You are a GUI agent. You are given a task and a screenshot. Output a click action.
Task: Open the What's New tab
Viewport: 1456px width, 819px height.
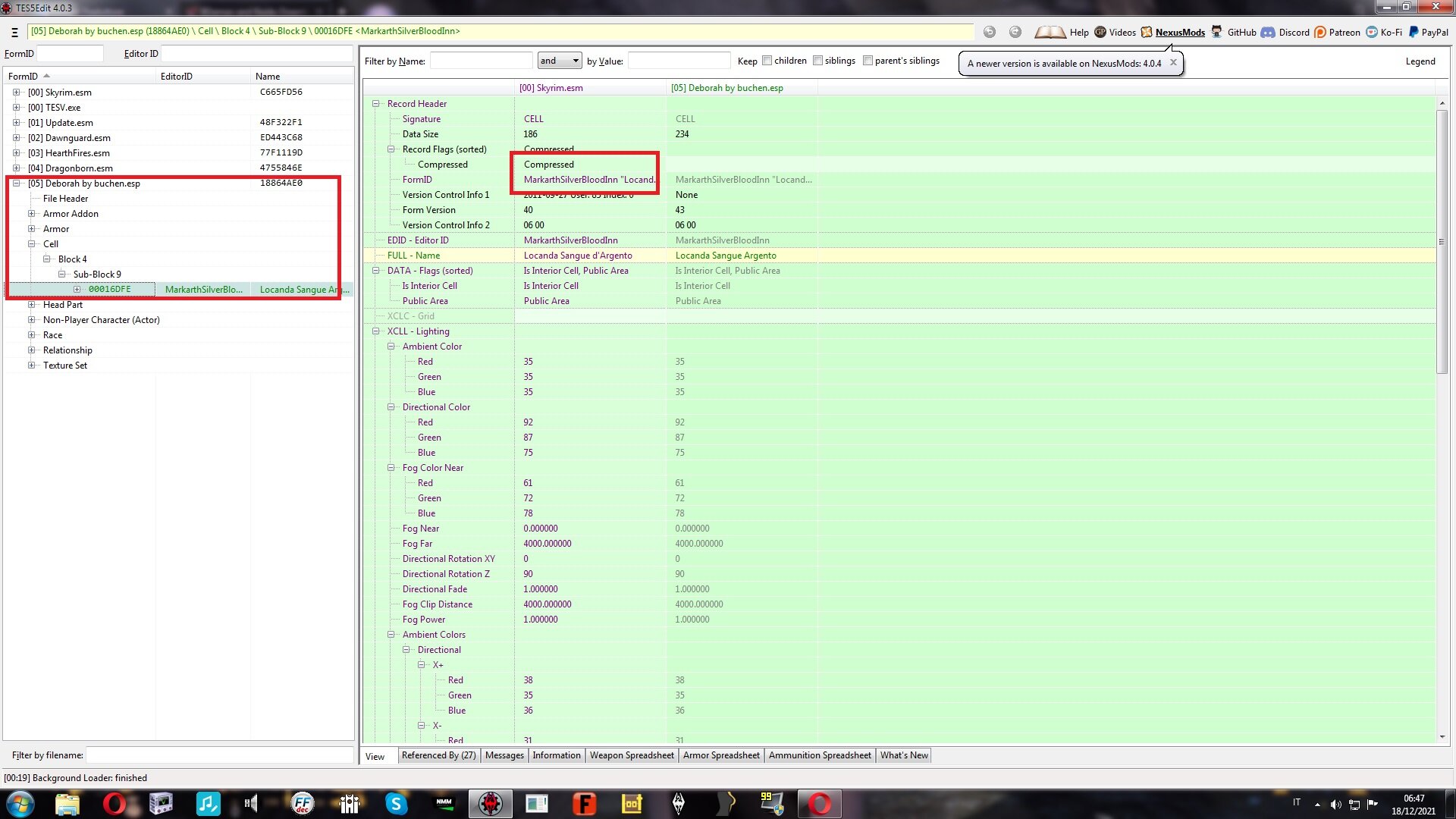tap(904, 755)
